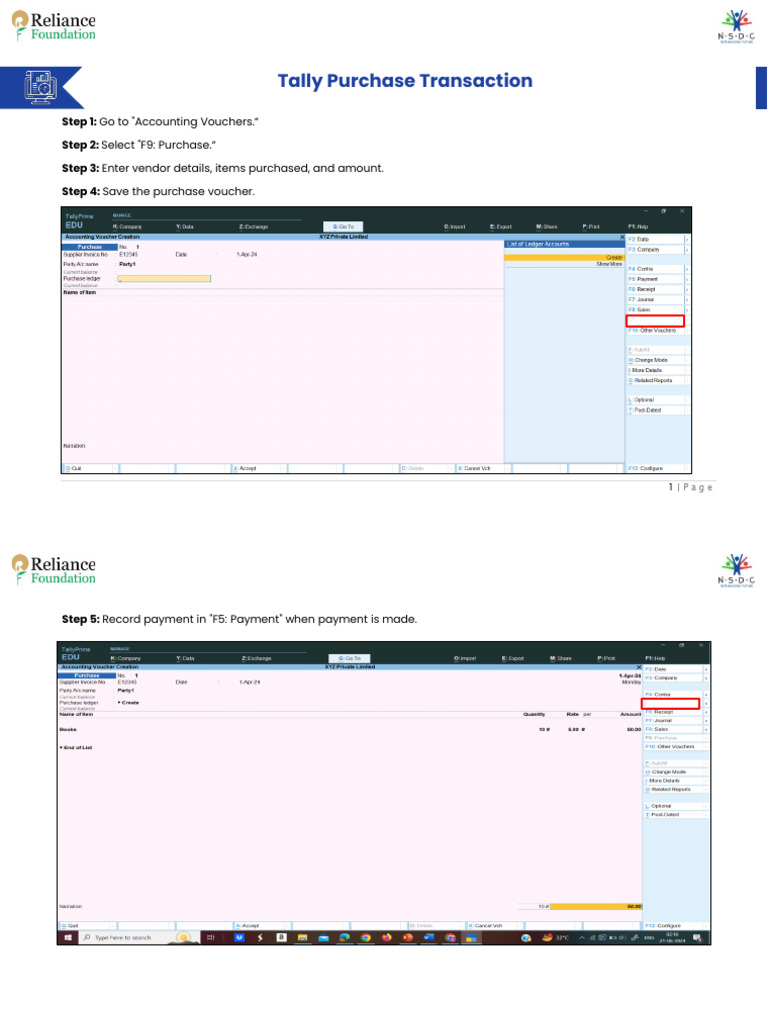This screenshot has height=1024, width=768.
Task: Click T: Post-Dated in Step 5 window
Action: click(x=673, y=814)
